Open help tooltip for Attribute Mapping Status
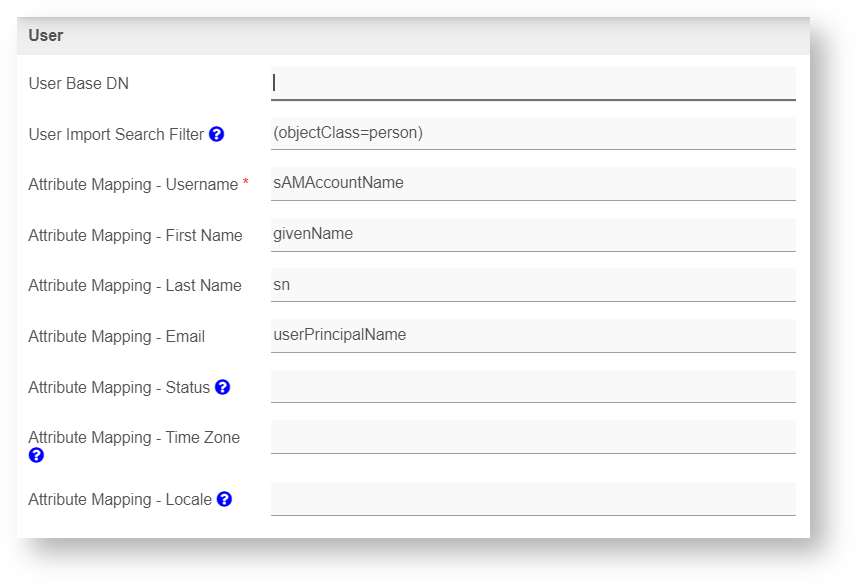The width and height of the screenshot is (858, 586). (x=222, y=387)
